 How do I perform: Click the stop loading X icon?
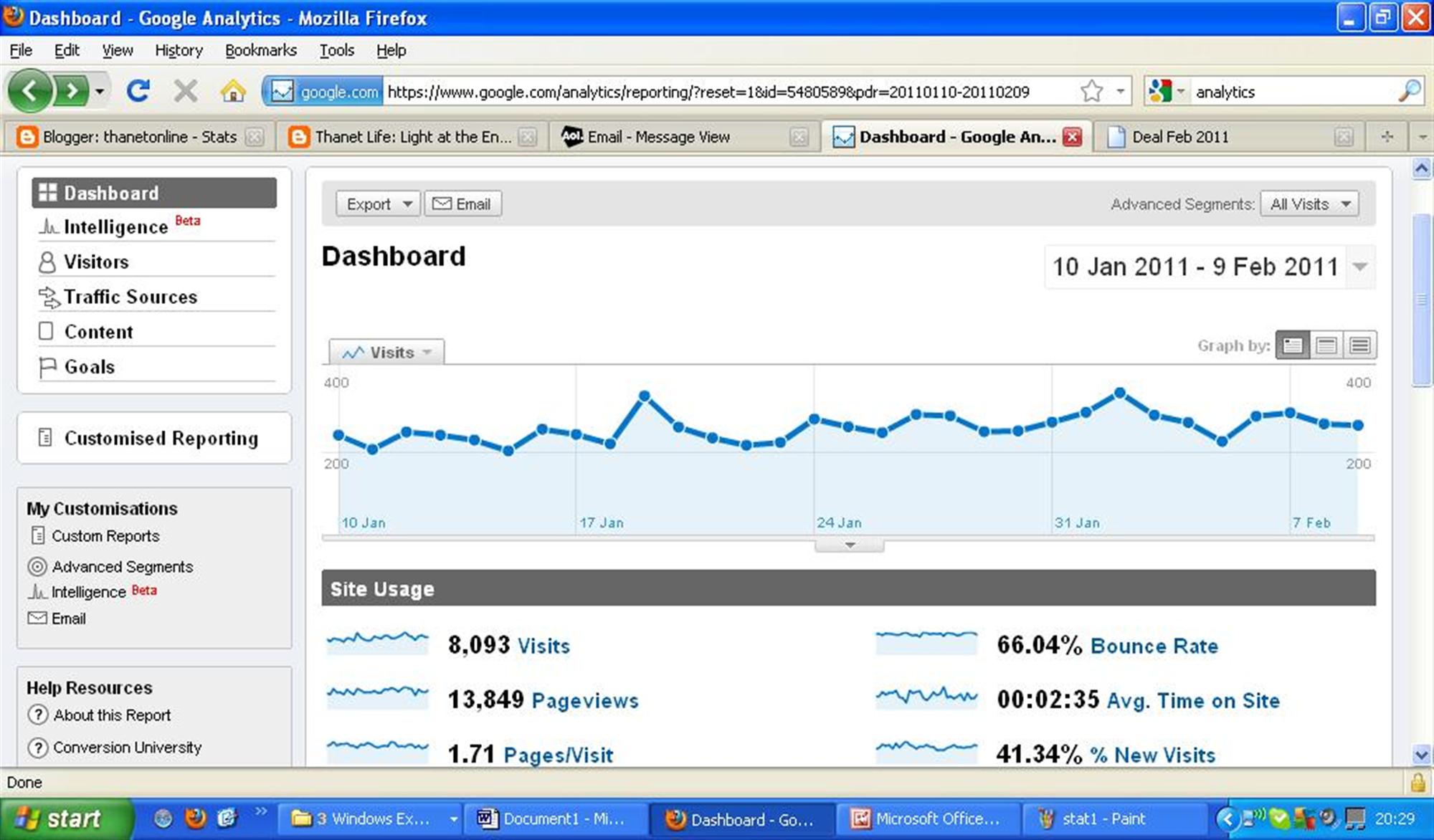pos(186,91)
